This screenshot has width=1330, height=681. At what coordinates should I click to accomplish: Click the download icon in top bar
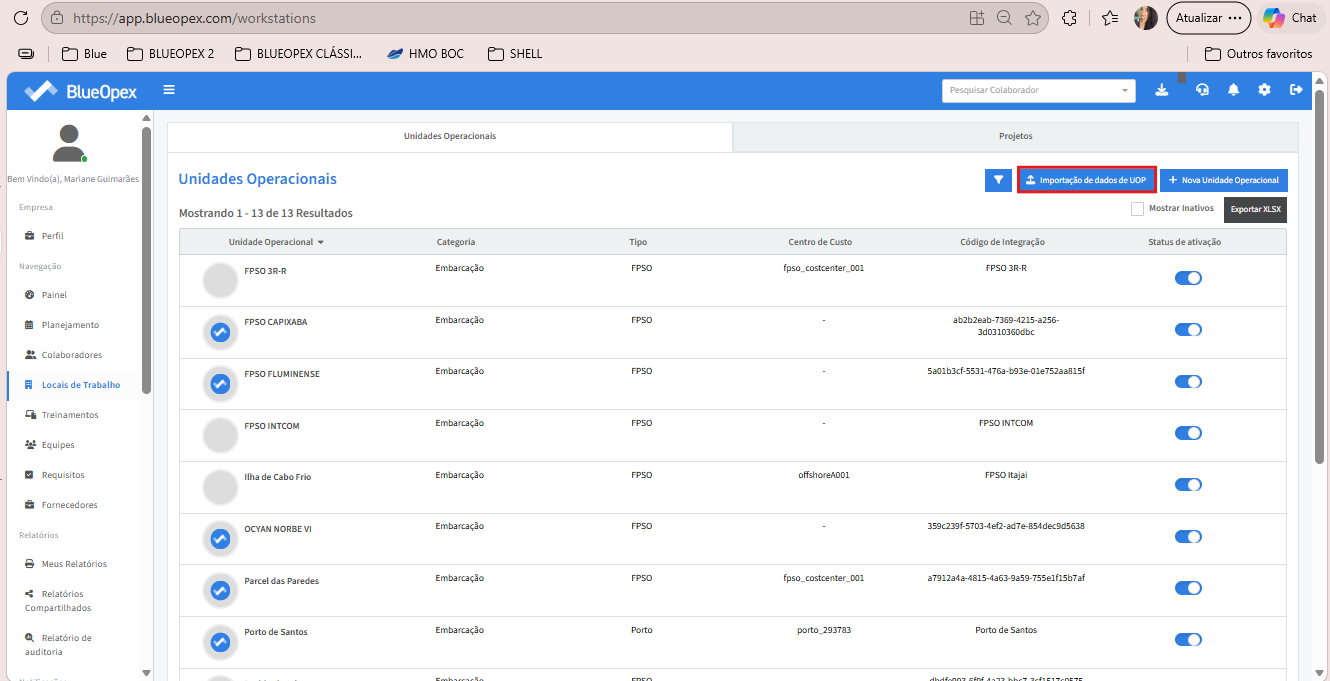(1161, 90)
